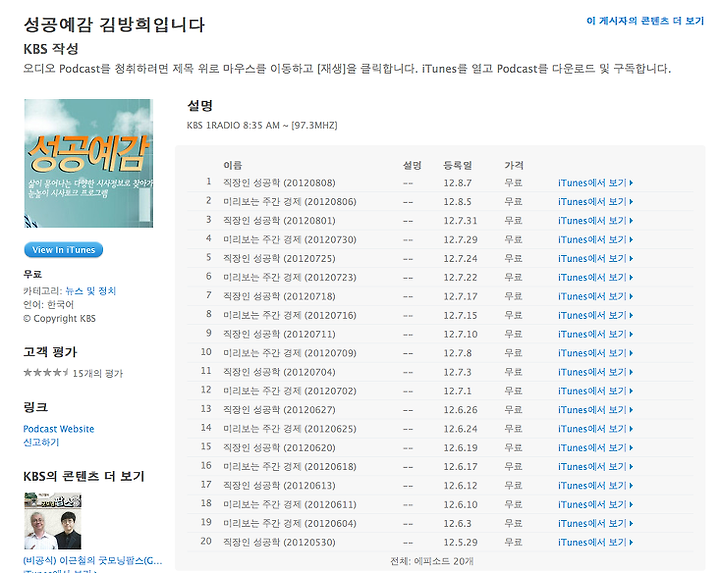View 미리보는 주간 경제 (20120604) in iTunes
This screenshot has width=720, height=573.
pos(596,523)
